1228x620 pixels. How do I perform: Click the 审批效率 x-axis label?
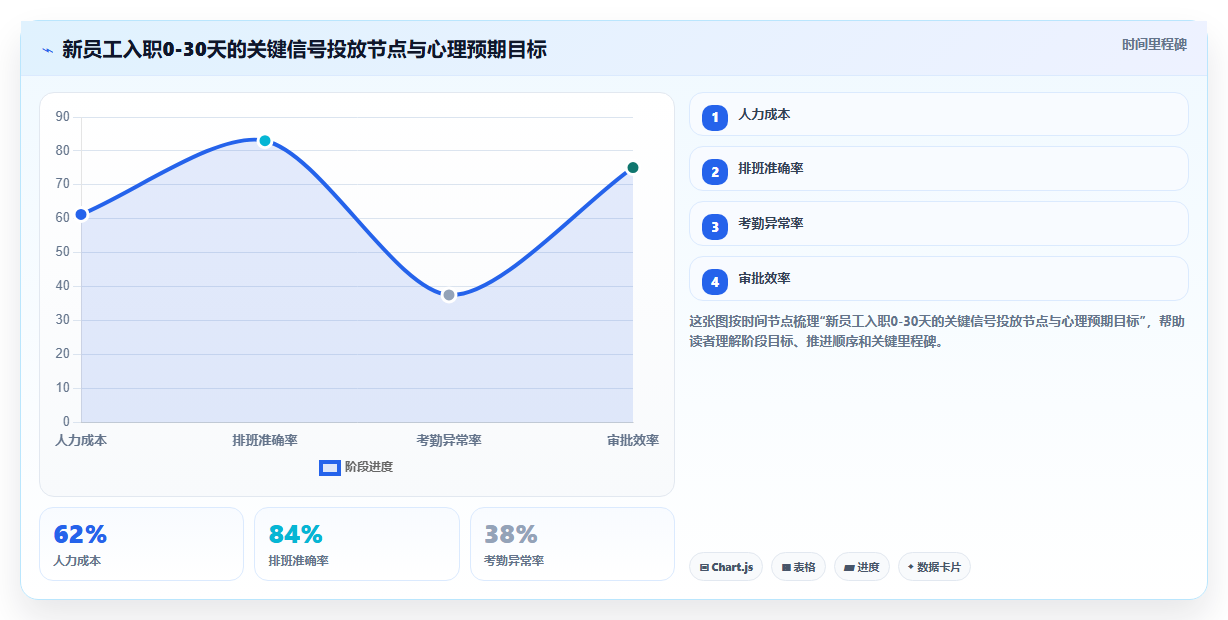click(x=633, y=440)
